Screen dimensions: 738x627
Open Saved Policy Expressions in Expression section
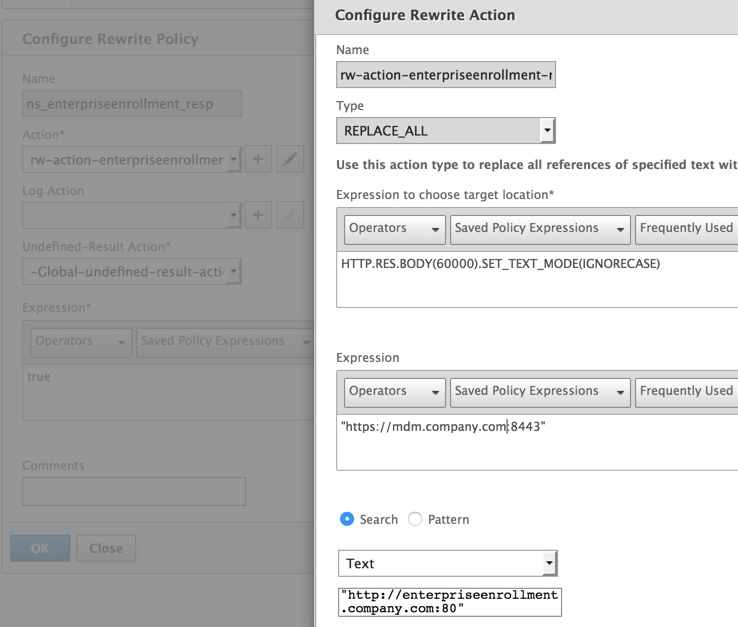540,392
